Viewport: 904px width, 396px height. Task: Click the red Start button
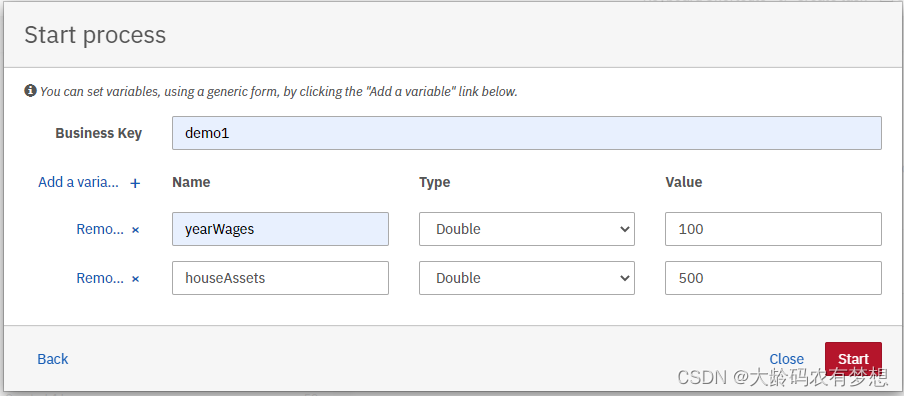click(853, 359)
